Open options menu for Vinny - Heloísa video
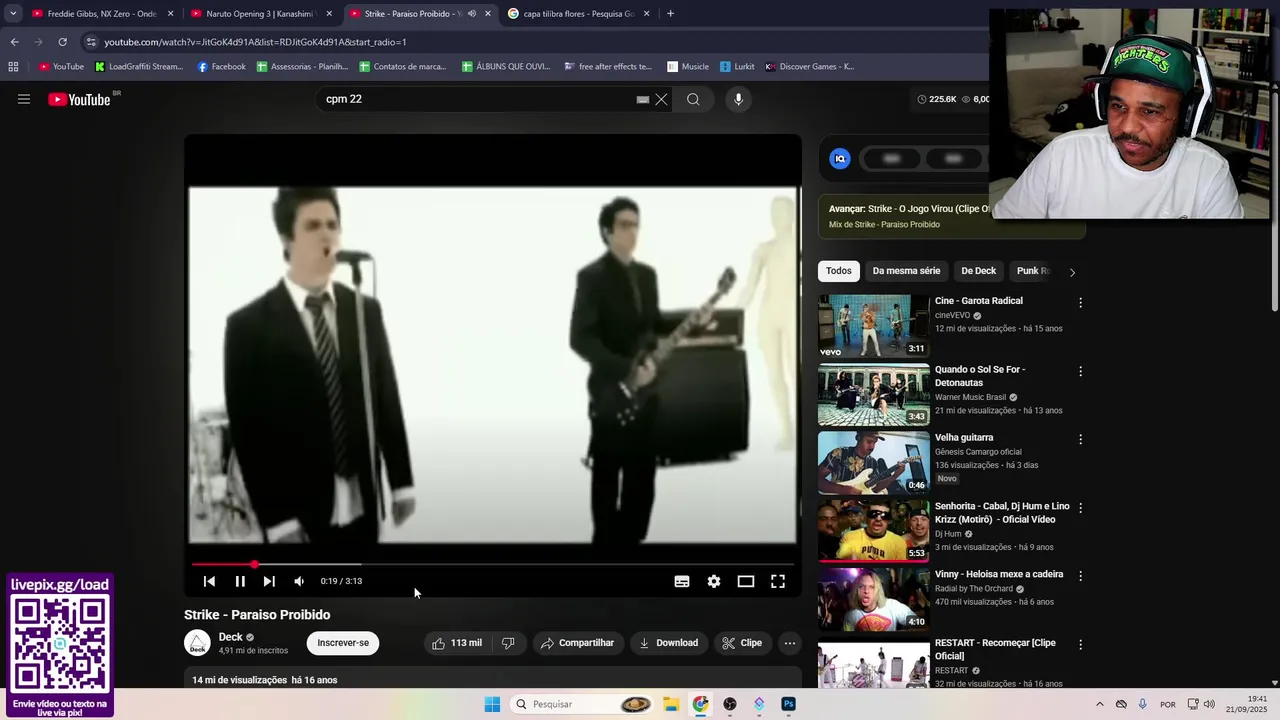The width and height of the screenshot is (1280, 720). pos(1080,576)
